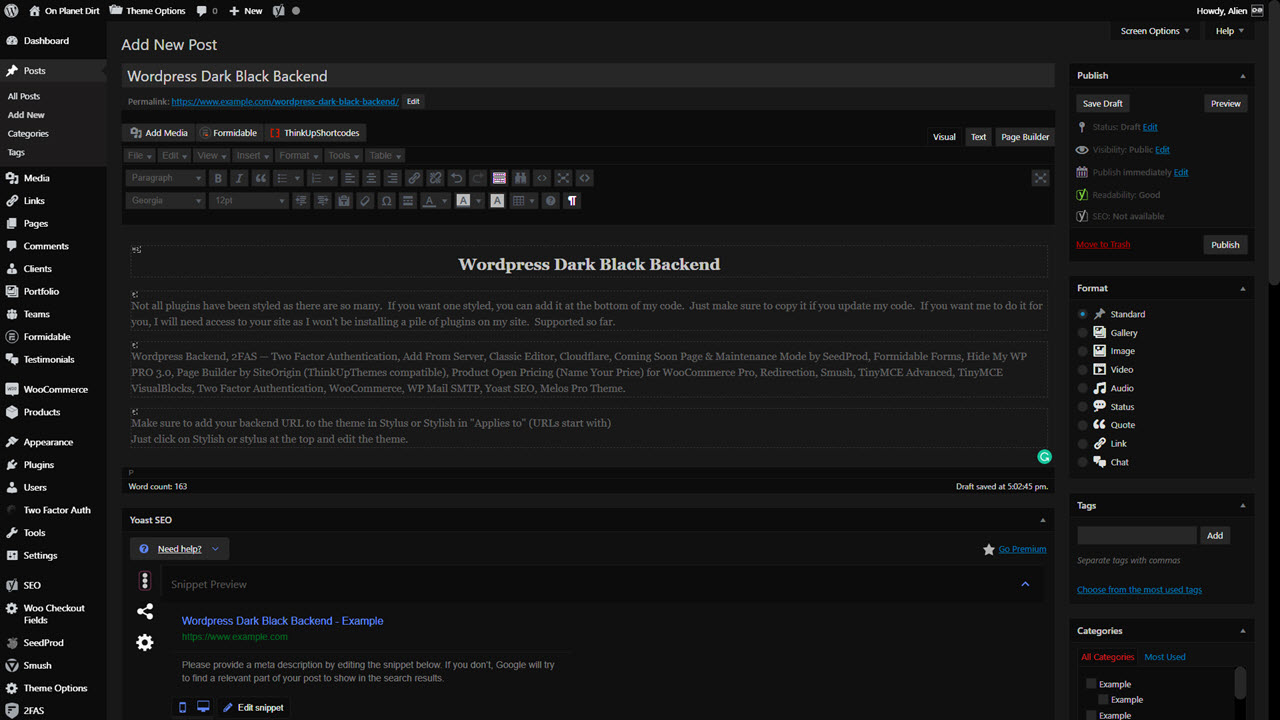Open the Georgia font family dropdown
Screen dimensions: 1280x720
[x=166, y=201]
